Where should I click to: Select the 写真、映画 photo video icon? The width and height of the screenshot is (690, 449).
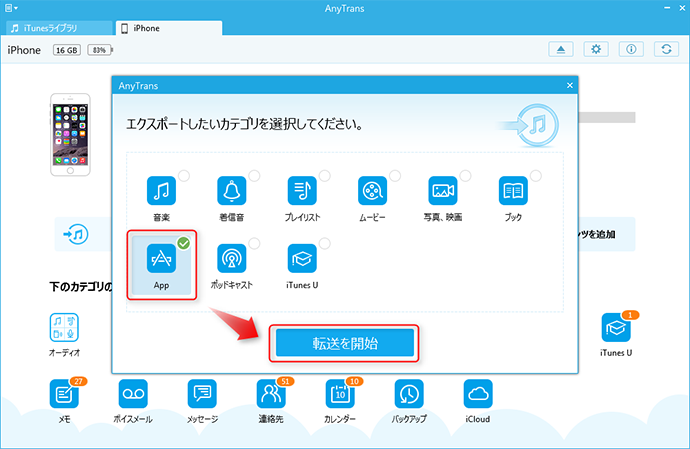coord(443,191)
